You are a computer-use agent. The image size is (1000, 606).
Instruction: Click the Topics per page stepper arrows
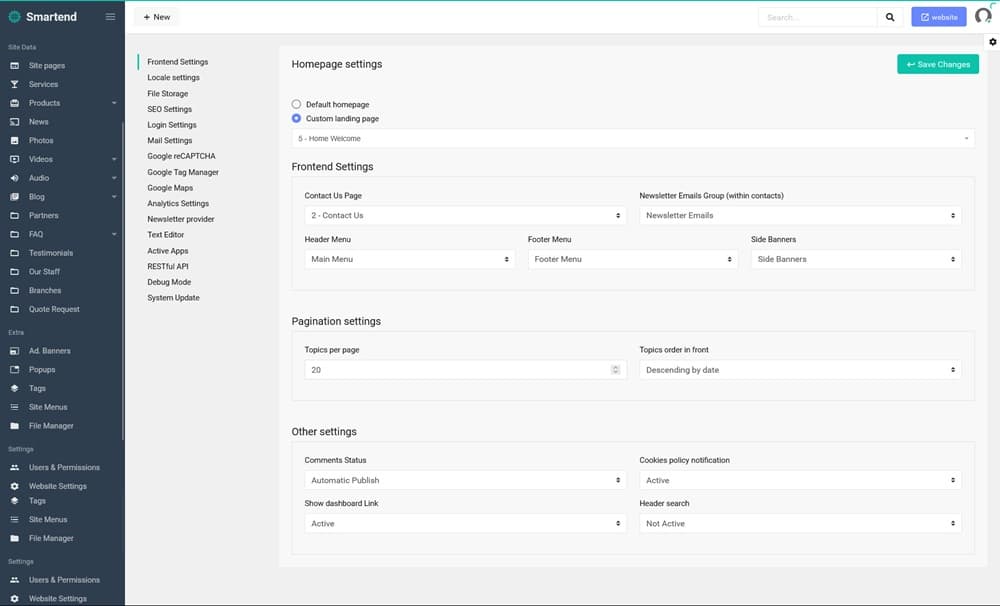tap(615, 370)
